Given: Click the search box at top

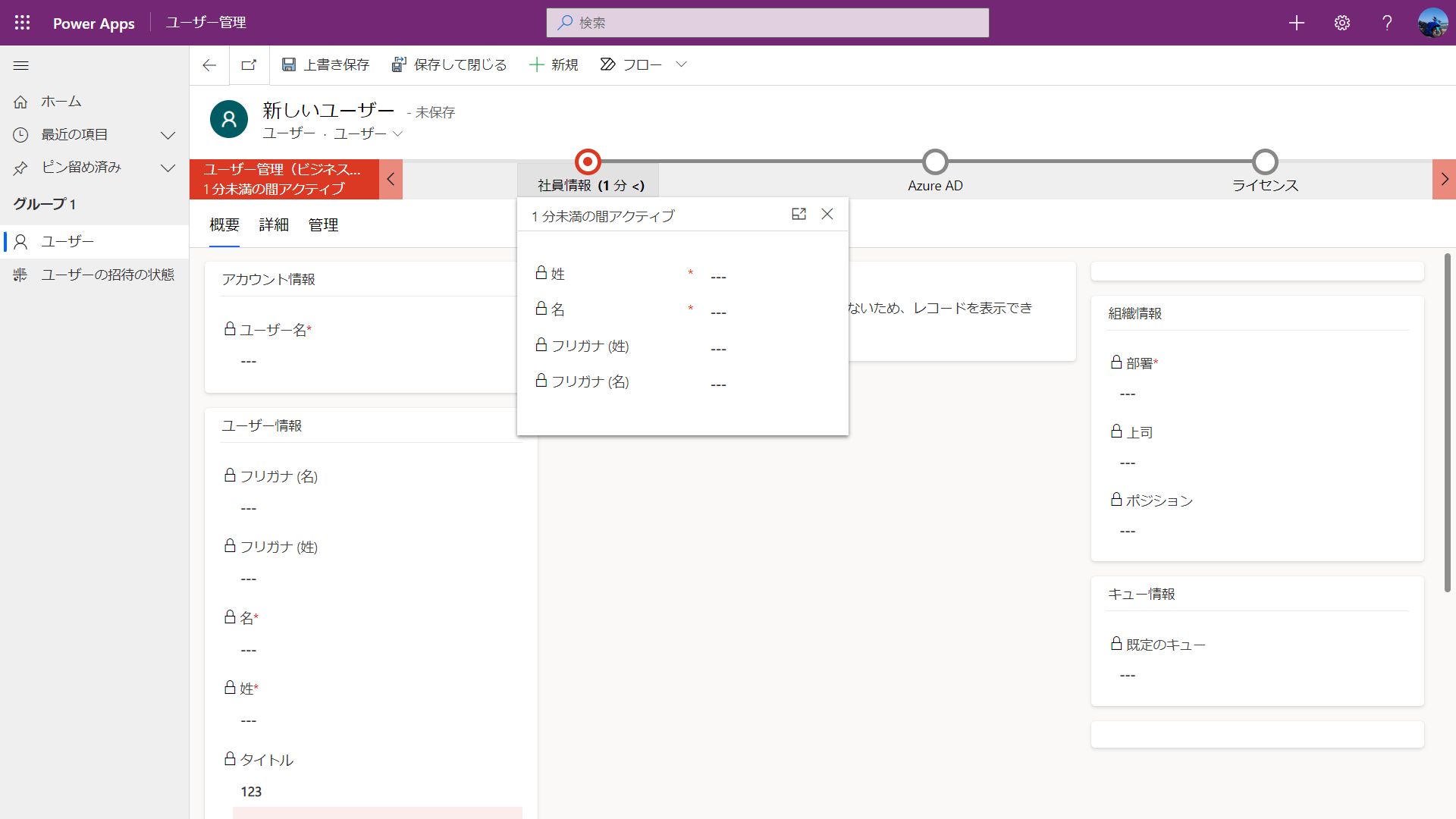Looking at the screenshot, I should click(x=767, y=23).
